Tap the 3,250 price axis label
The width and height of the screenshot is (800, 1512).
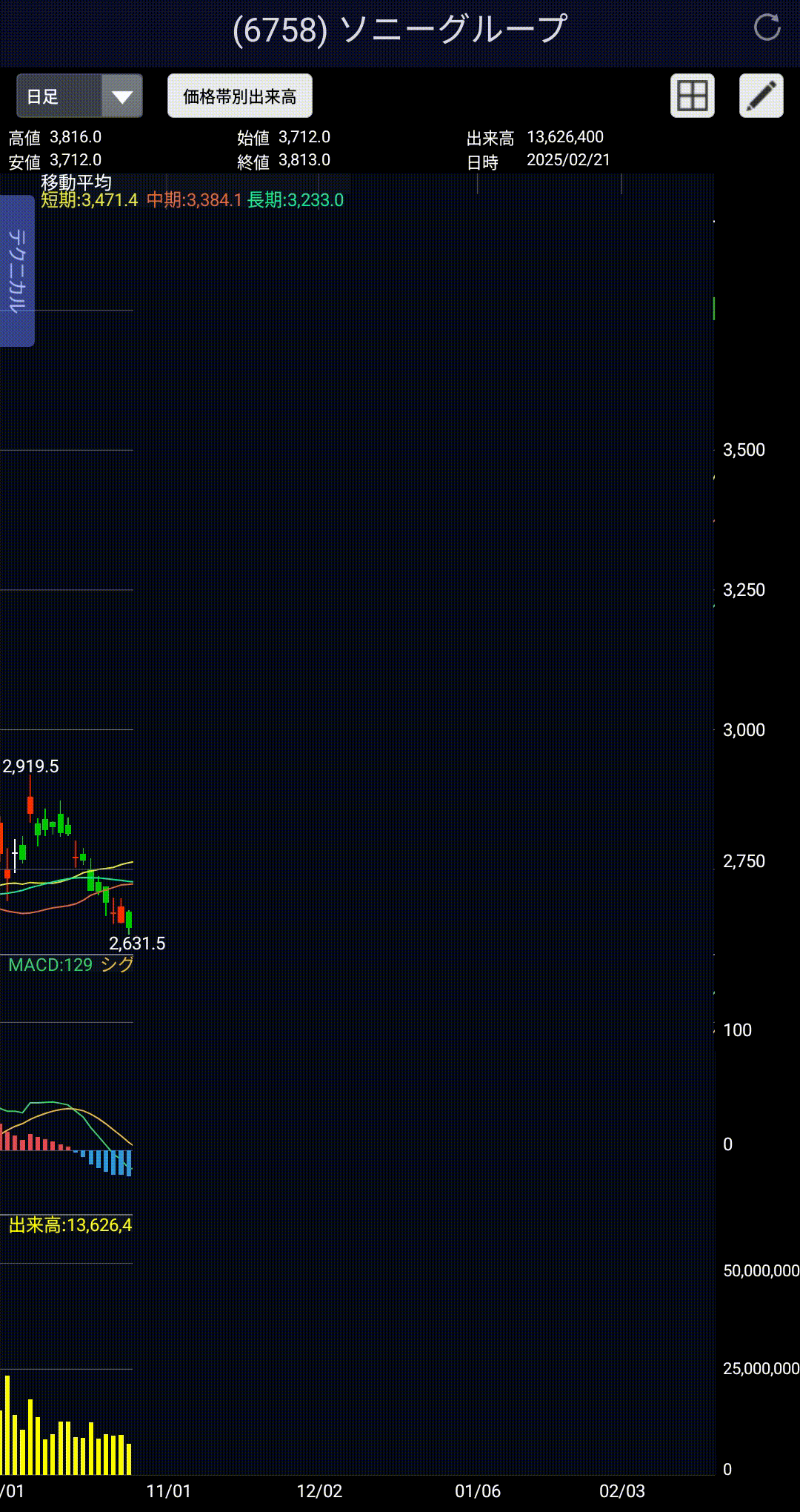point(744,590)
